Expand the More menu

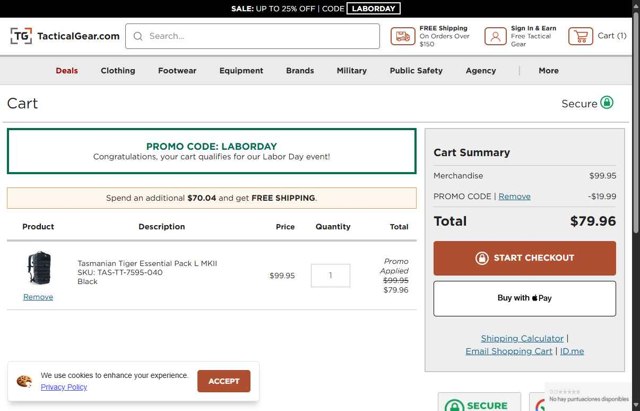point(549,71)
